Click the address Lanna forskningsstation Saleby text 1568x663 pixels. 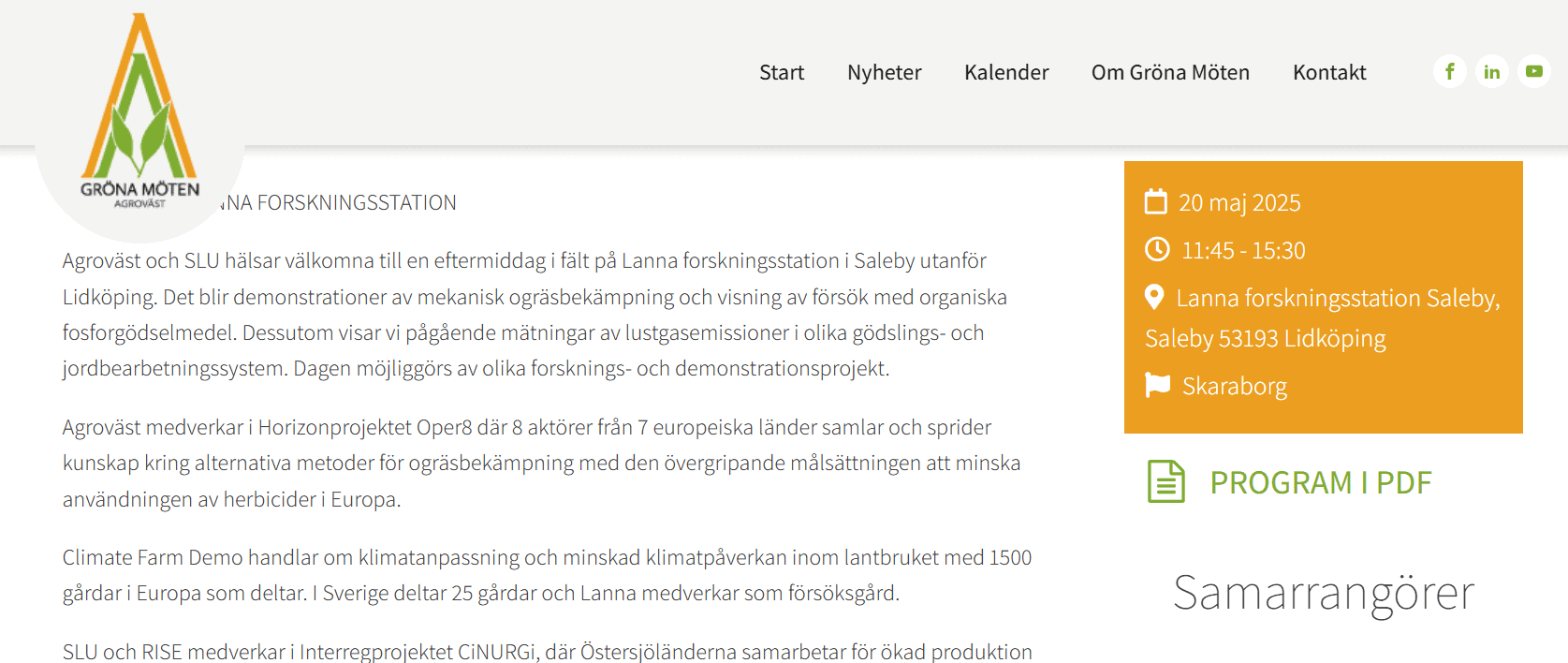point(1323,318)
